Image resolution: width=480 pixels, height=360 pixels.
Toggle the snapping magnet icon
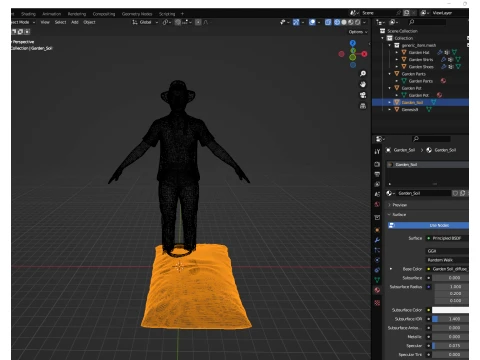178,22
